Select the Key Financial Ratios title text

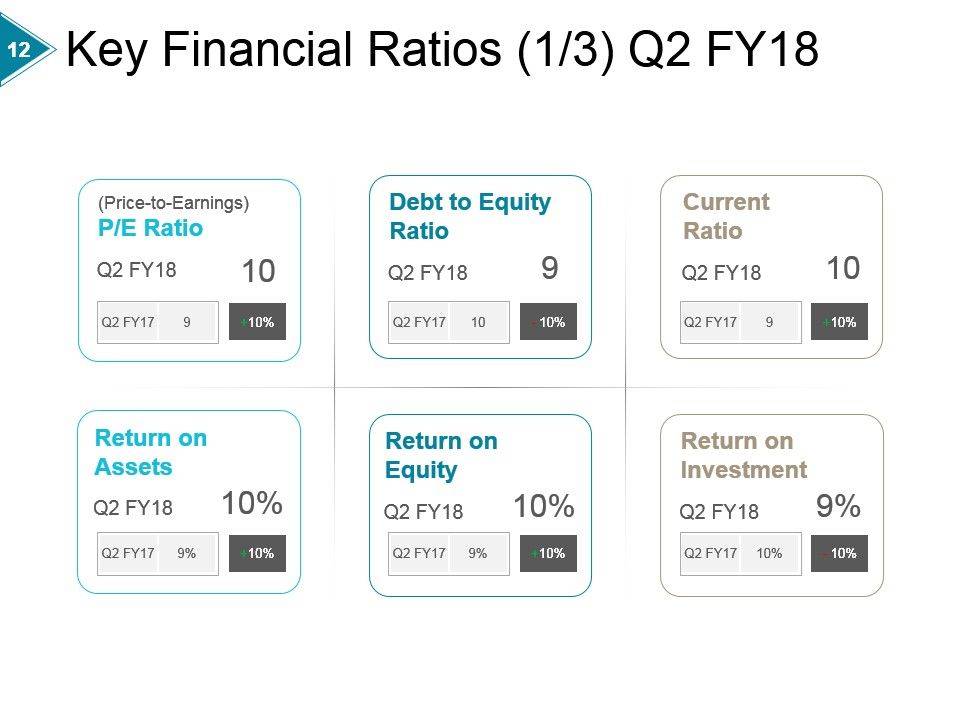pos(442,49)
